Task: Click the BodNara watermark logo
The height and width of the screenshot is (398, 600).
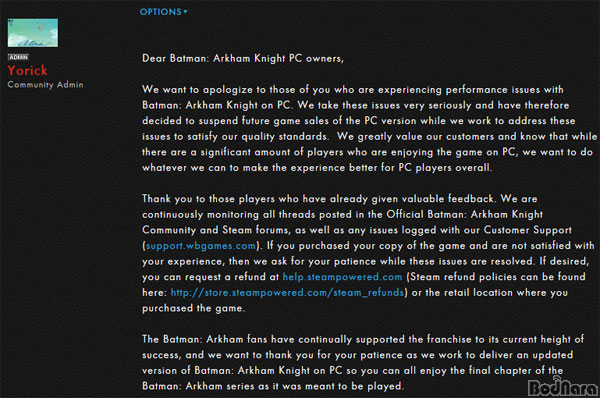Action: [x=562, y=387]
